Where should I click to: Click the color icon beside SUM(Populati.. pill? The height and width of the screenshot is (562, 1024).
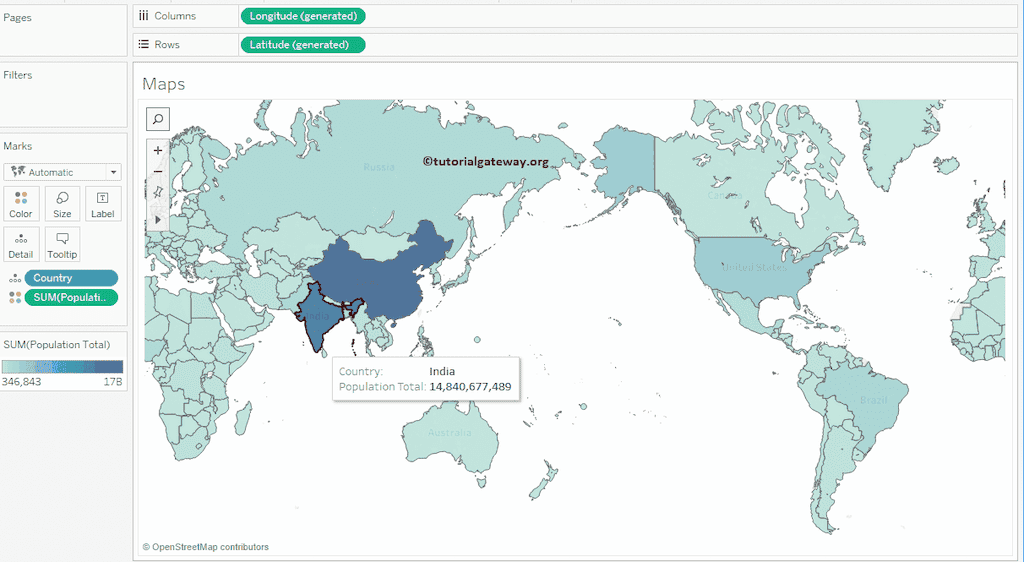tap(14, 298)
